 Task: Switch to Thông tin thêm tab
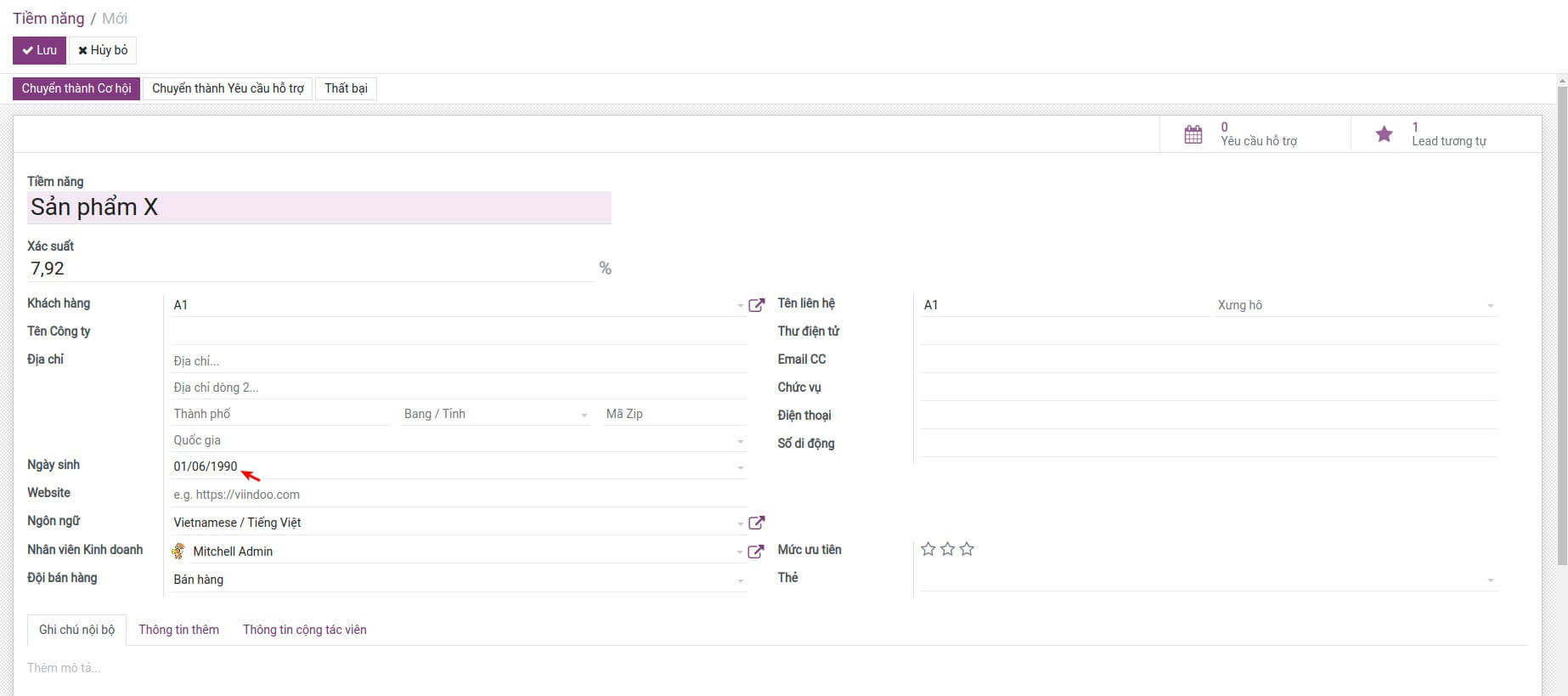tap(178, 630)
